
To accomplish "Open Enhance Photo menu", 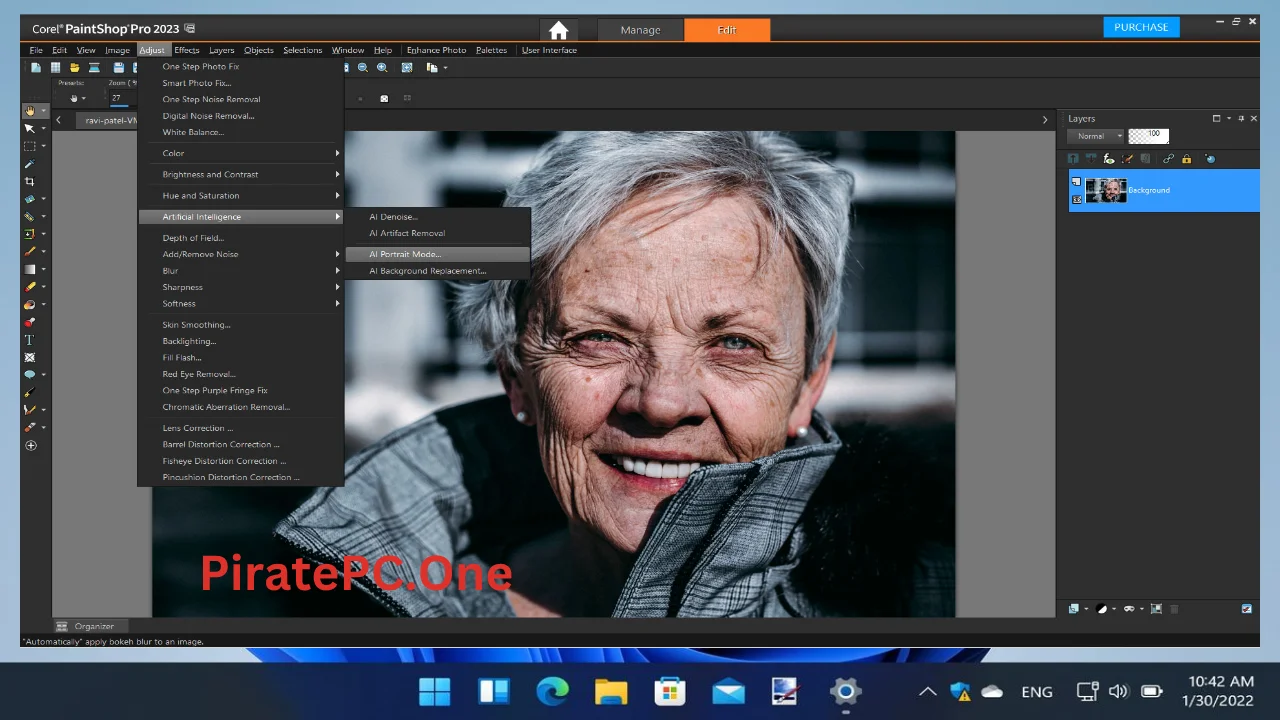I will click(436, 50).
